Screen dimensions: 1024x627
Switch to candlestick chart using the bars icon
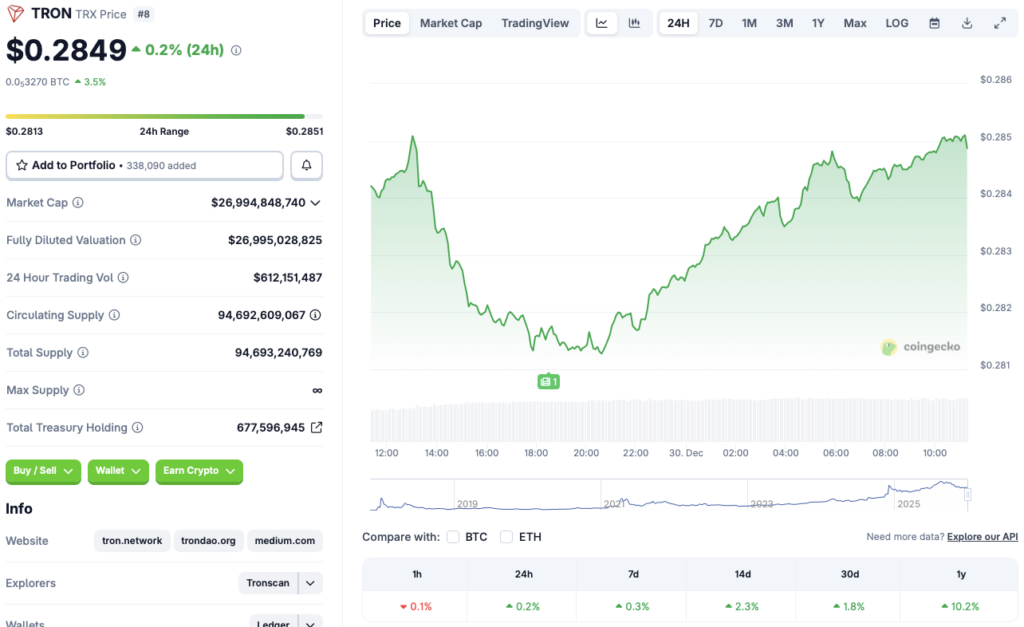point(635,22)
